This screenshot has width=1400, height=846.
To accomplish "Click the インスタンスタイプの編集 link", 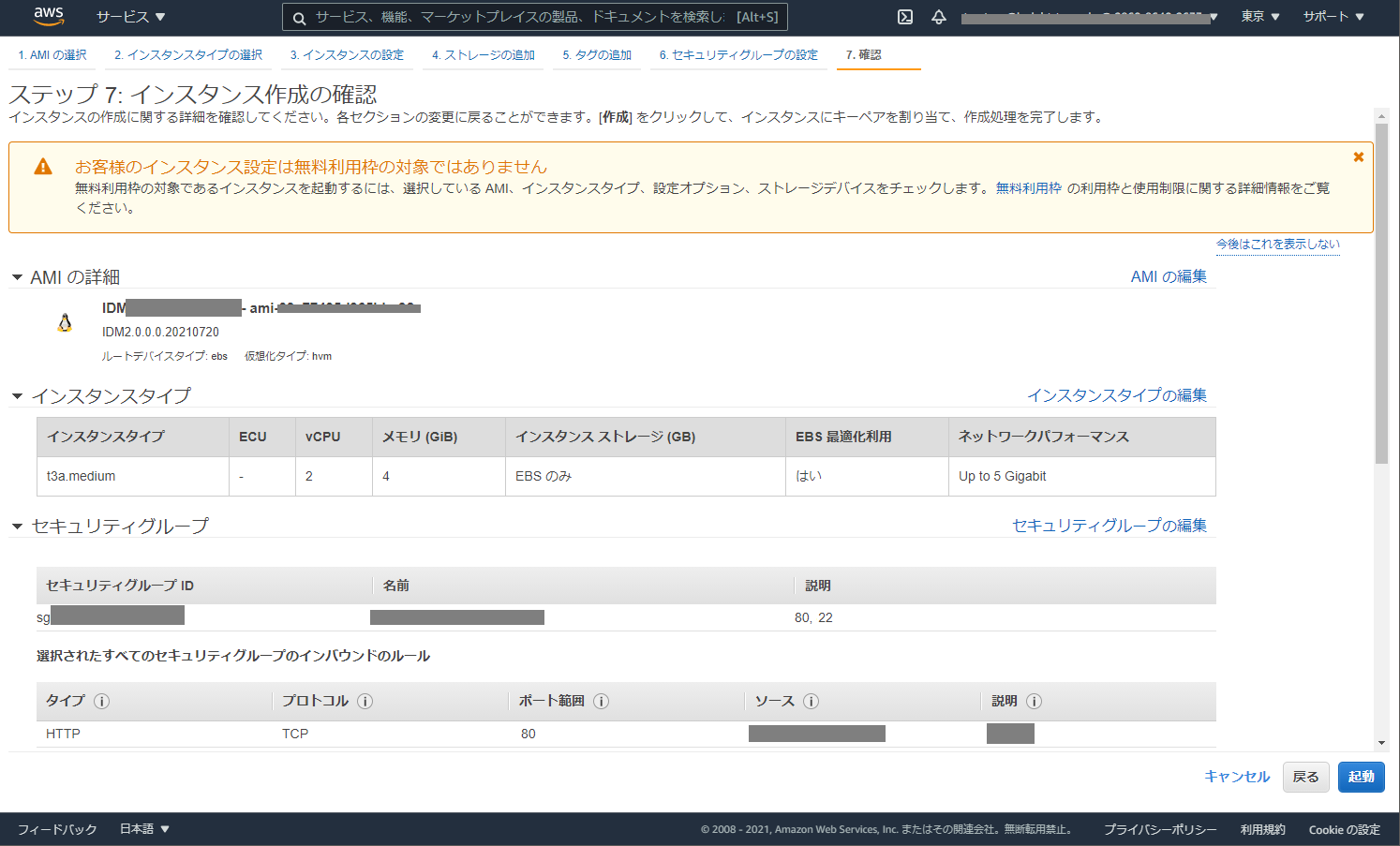I will point(1117,395).
